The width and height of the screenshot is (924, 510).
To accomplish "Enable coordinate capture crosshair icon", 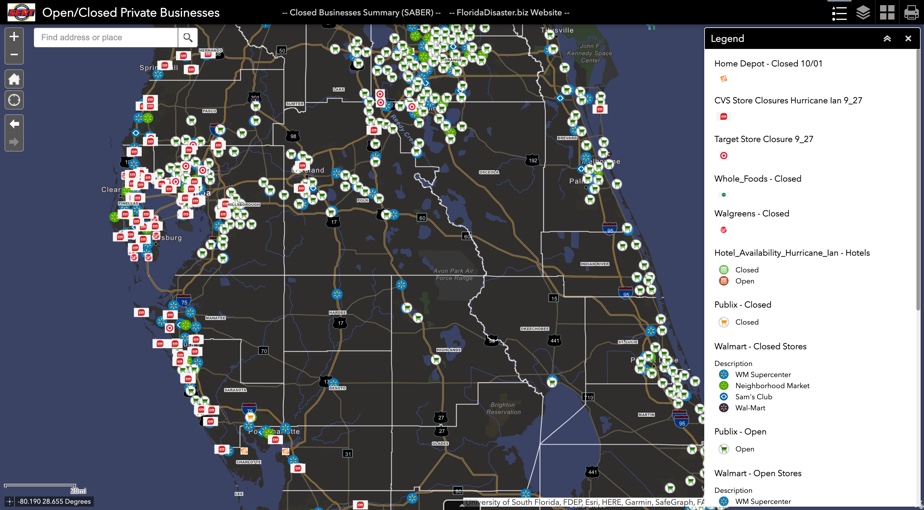I will click(9, 501).
